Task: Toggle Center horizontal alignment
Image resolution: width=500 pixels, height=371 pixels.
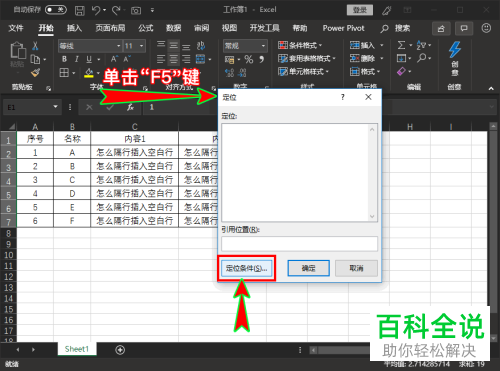Action: click(173, 59)
